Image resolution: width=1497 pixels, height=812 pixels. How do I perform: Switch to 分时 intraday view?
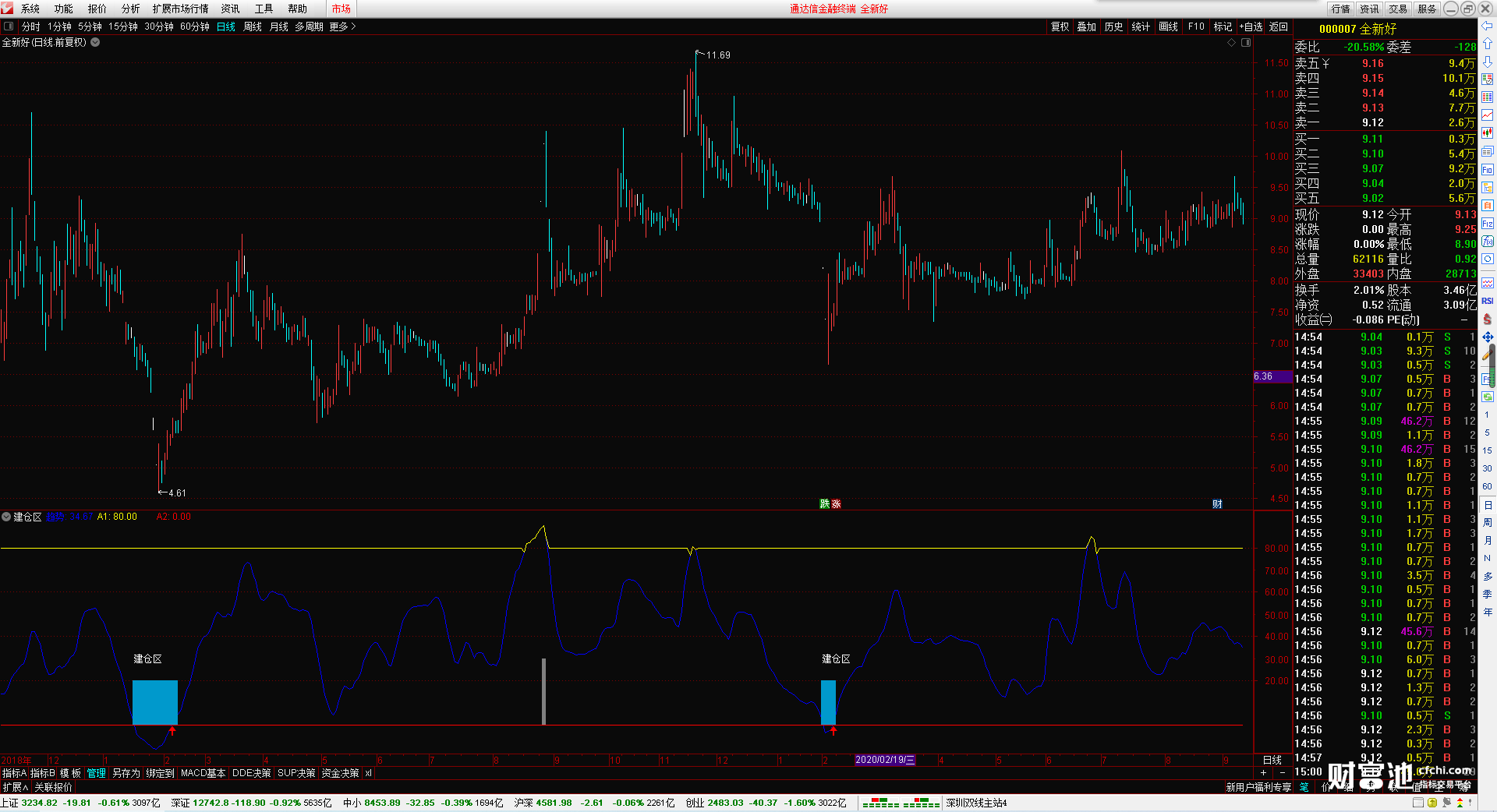[x=31, y=26]
